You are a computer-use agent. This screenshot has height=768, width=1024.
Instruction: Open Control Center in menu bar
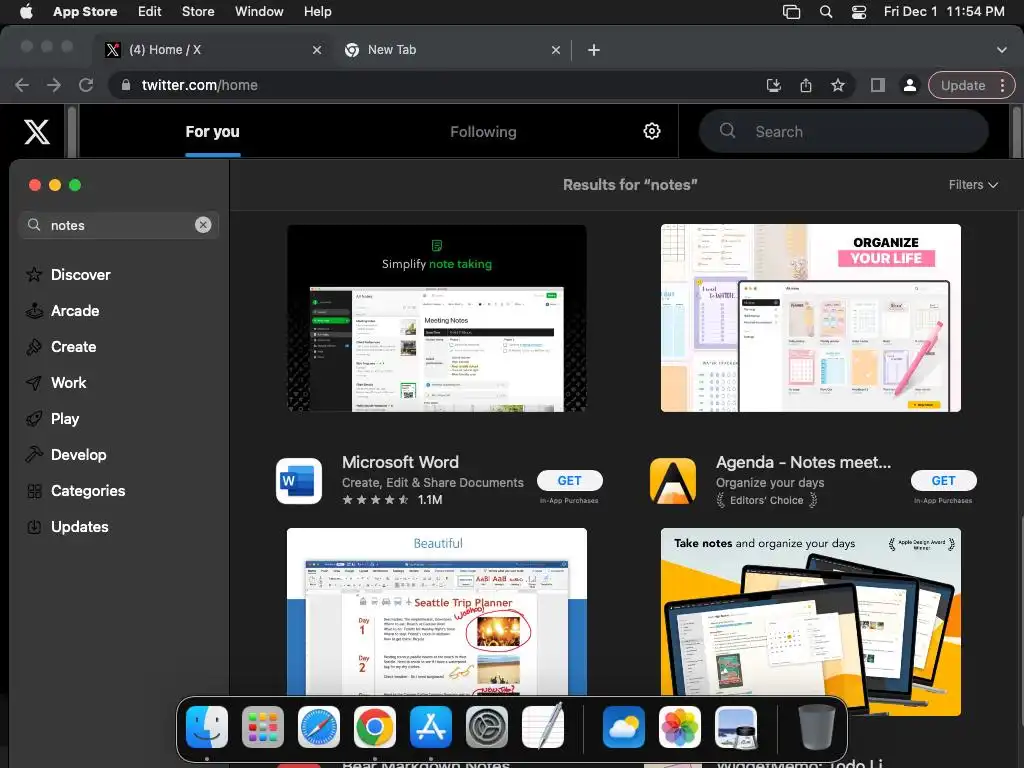[x=859, y=12]
